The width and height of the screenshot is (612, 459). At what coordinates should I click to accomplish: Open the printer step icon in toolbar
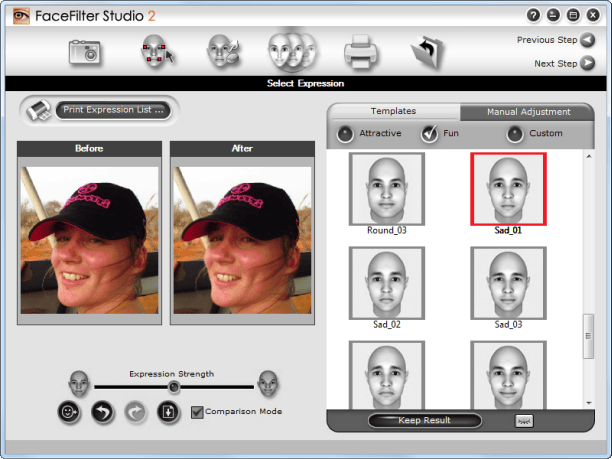point(361,52)
